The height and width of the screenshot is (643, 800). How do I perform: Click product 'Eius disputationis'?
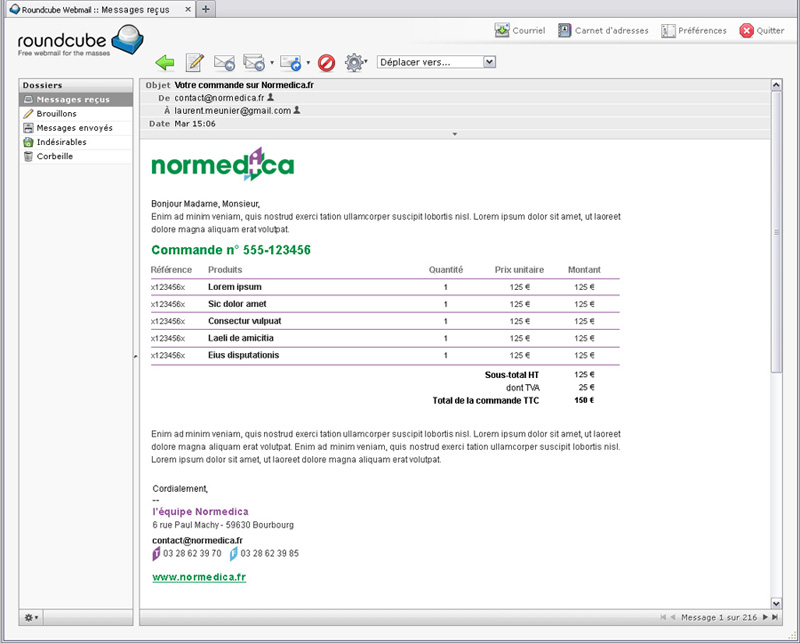click(243, 355)
